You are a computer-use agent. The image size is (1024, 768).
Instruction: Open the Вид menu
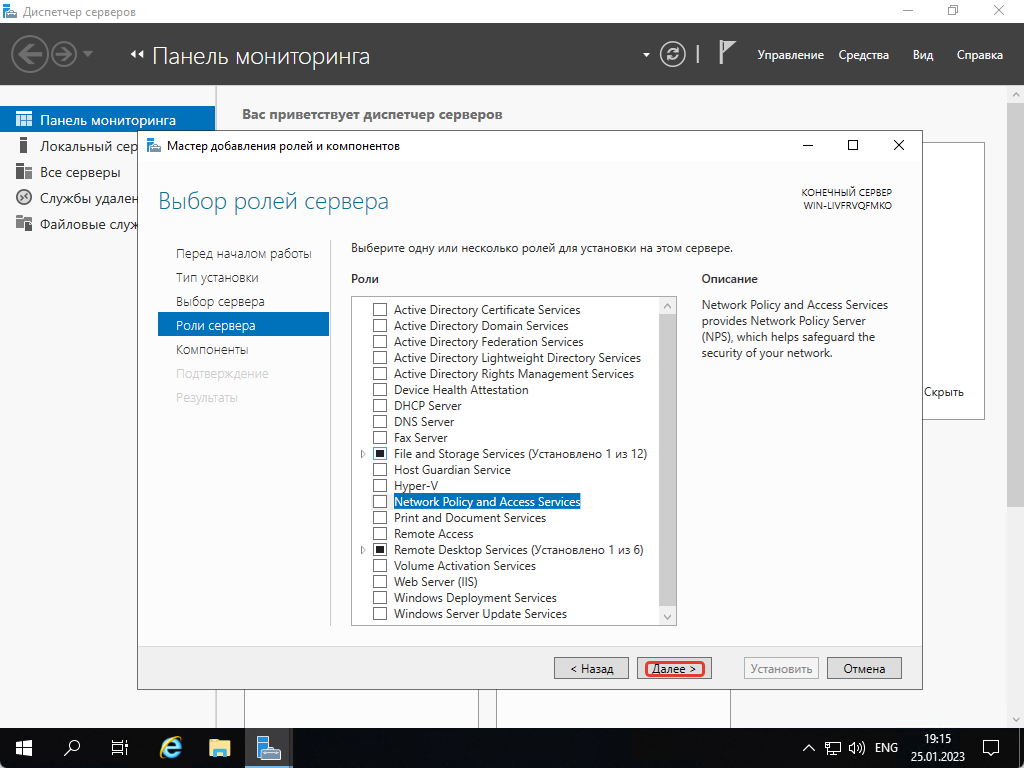coord(922,55)
